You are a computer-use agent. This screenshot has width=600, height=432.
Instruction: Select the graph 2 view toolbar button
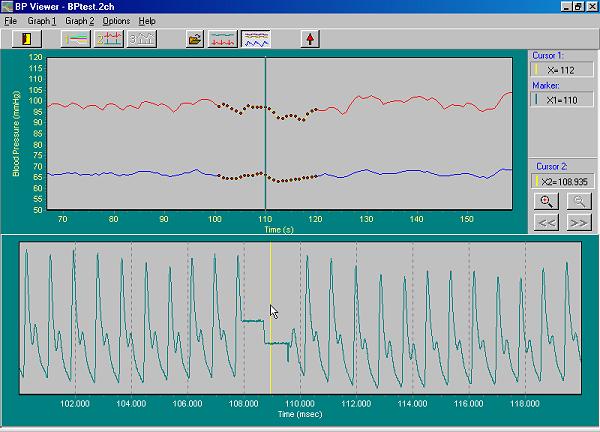pyautogui.click(x=108, y=39)
